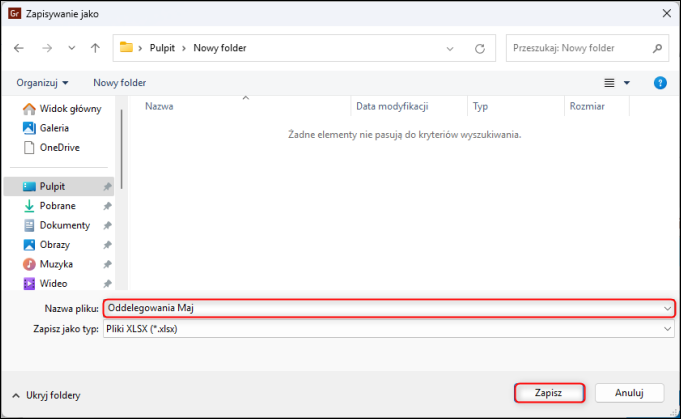This screenshot has width=681, height=419.
Task: Open Galeria in the sidebar
Action: [x=54, y=128]
